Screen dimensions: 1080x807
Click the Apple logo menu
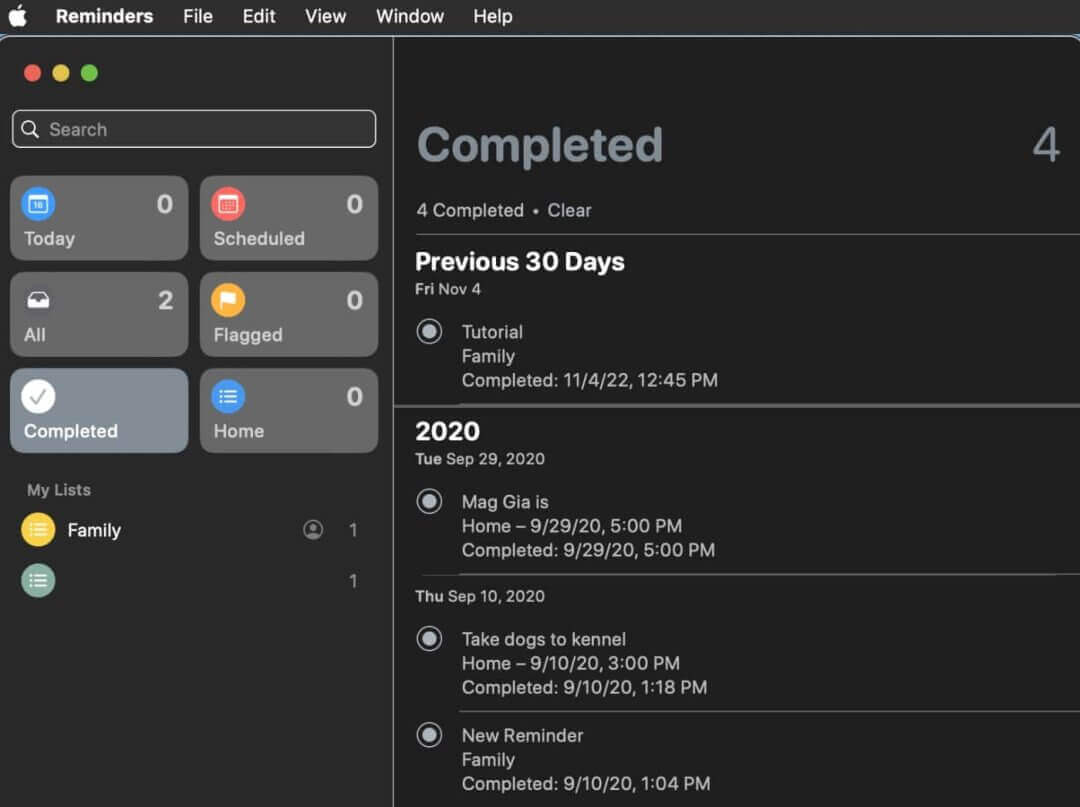click(18, 16)
